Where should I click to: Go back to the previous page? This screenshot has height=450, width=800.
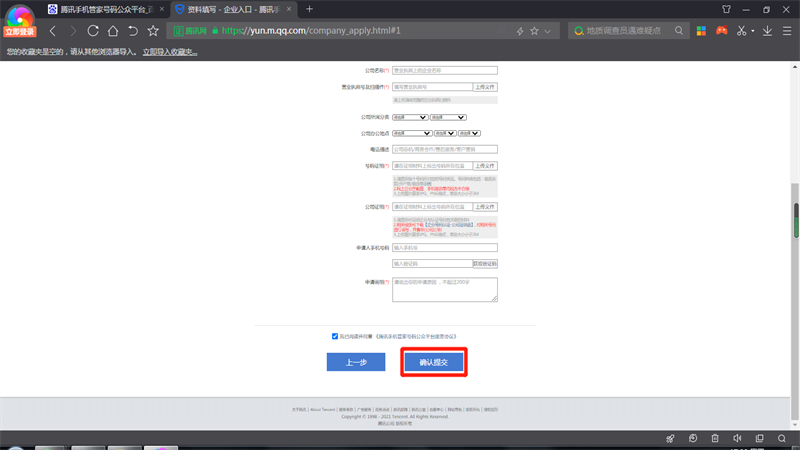coord(53,31)
